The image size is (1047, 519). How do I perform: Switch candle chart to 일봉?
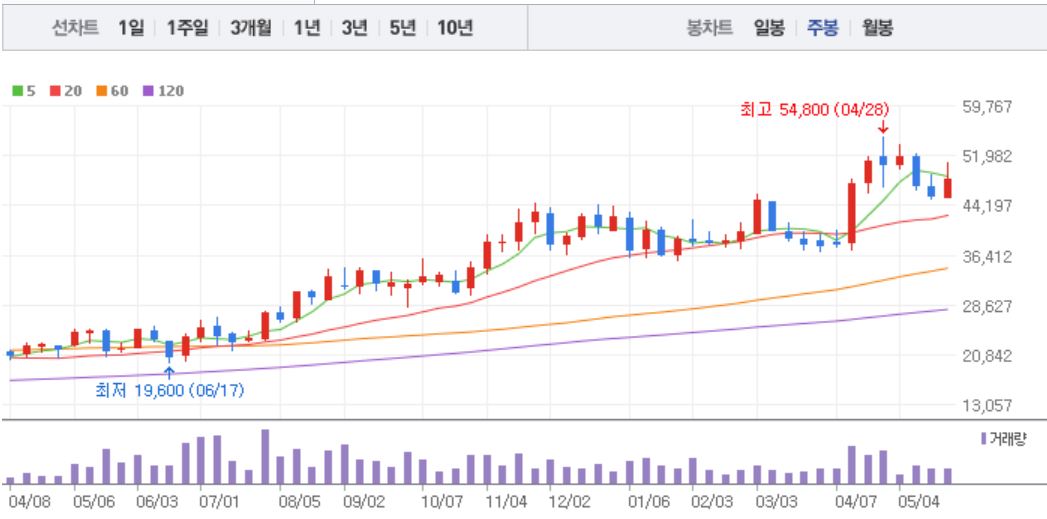[x=769, y=27]
